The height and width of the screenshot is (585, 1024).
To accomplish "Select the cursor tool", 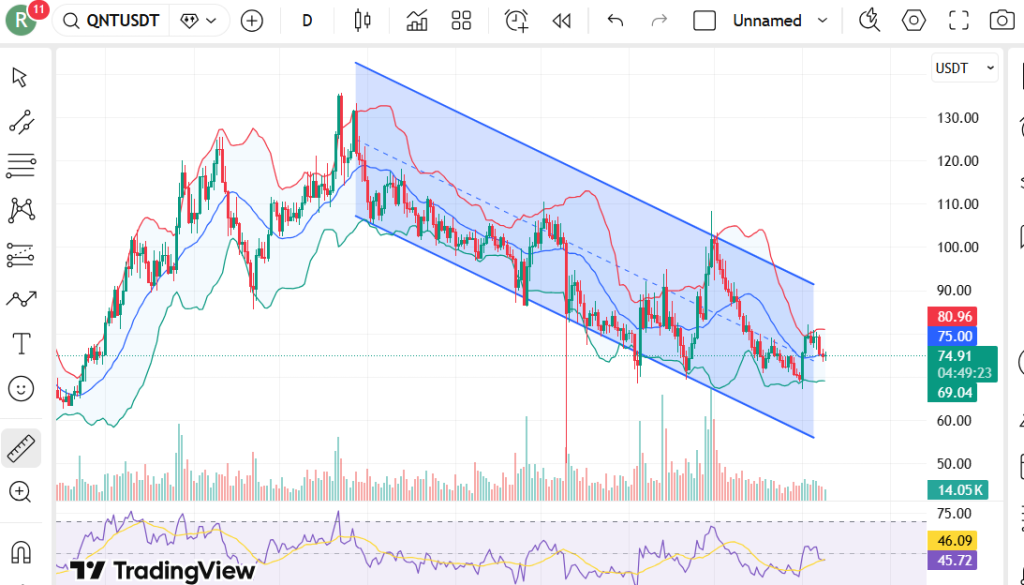I will pos(21,77).
